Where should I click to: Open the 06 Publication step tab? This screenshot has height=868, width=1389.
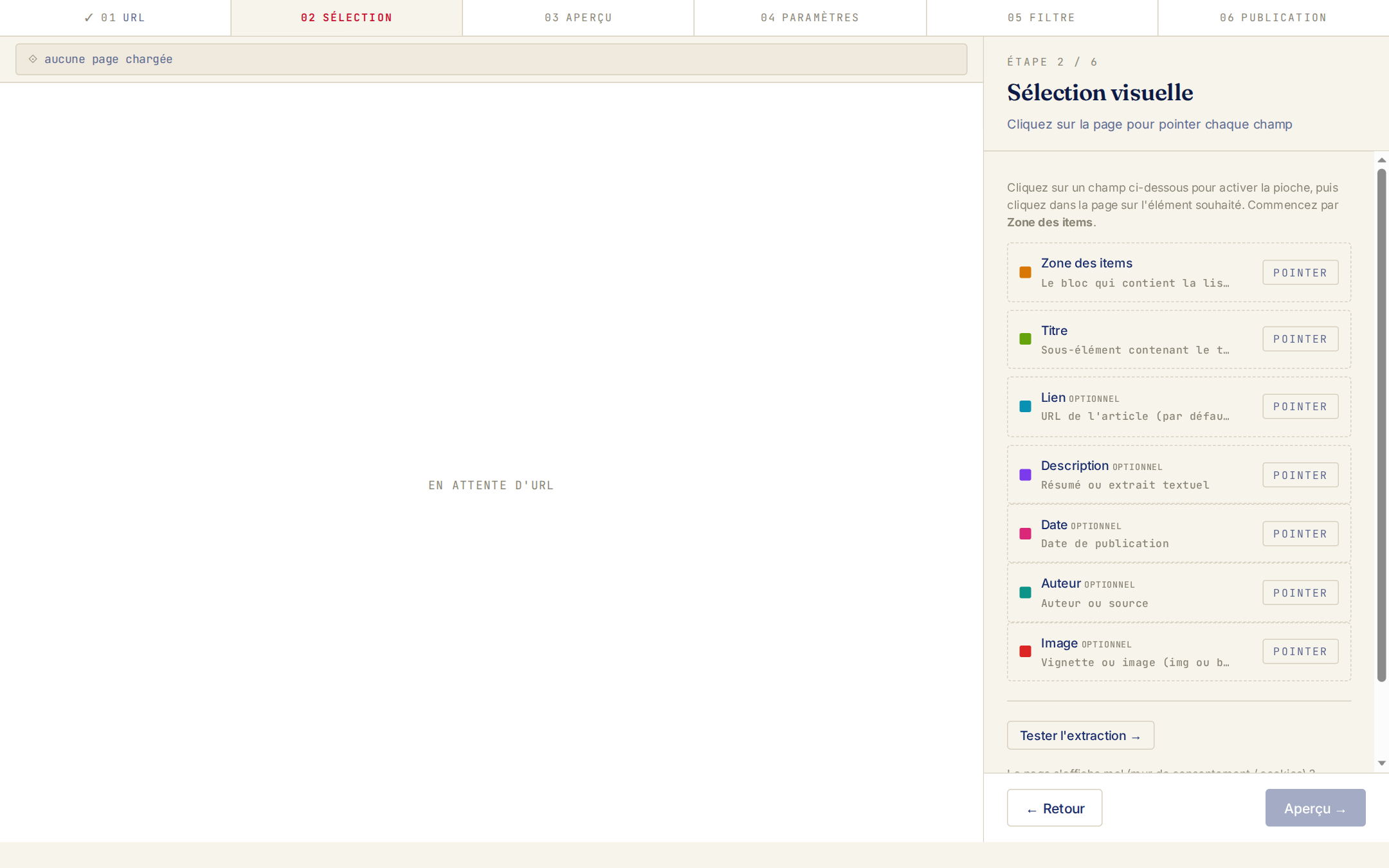[1273, 17]
